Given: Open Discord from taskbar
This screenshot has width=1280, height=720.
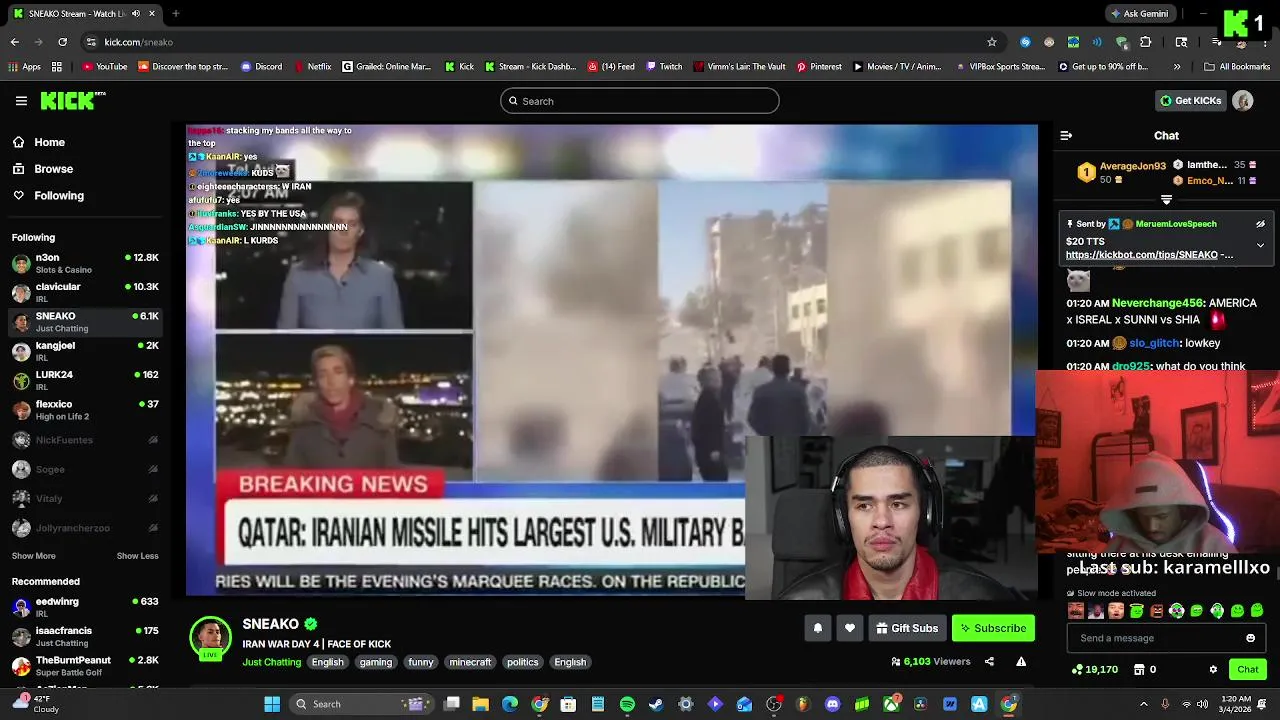Looking at the screenshot, I should coord(832,704).
